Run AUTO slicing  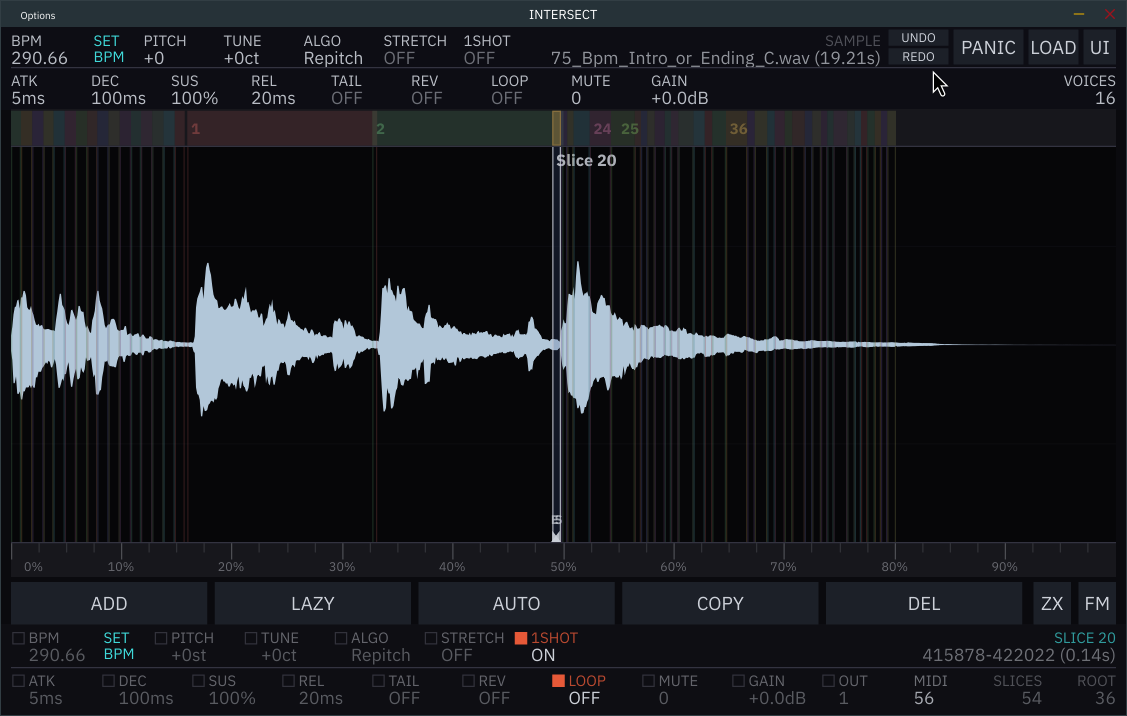pyautogui.click(x=516, y=603)
